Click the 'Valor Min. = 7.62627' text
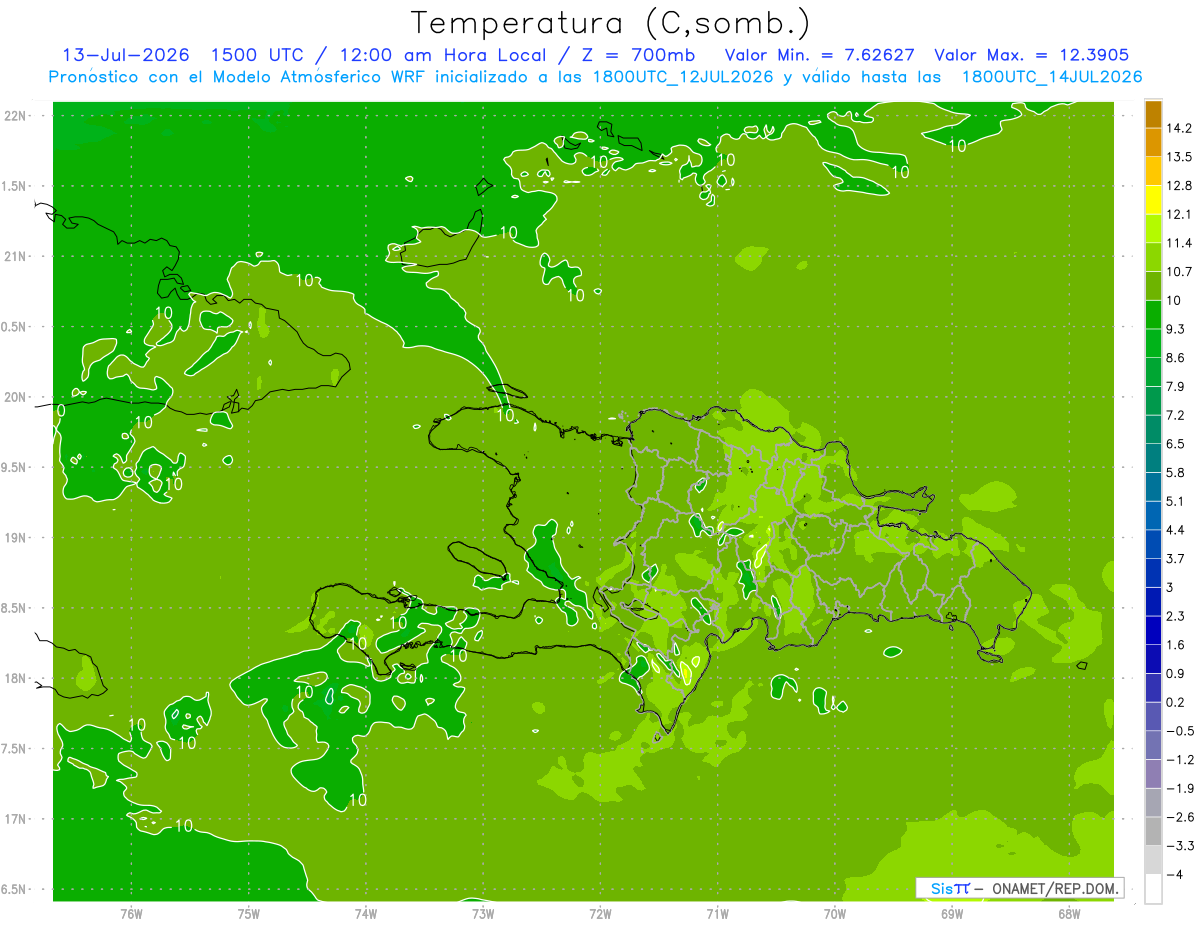The image size is (1200, 927). coord(819,55)
